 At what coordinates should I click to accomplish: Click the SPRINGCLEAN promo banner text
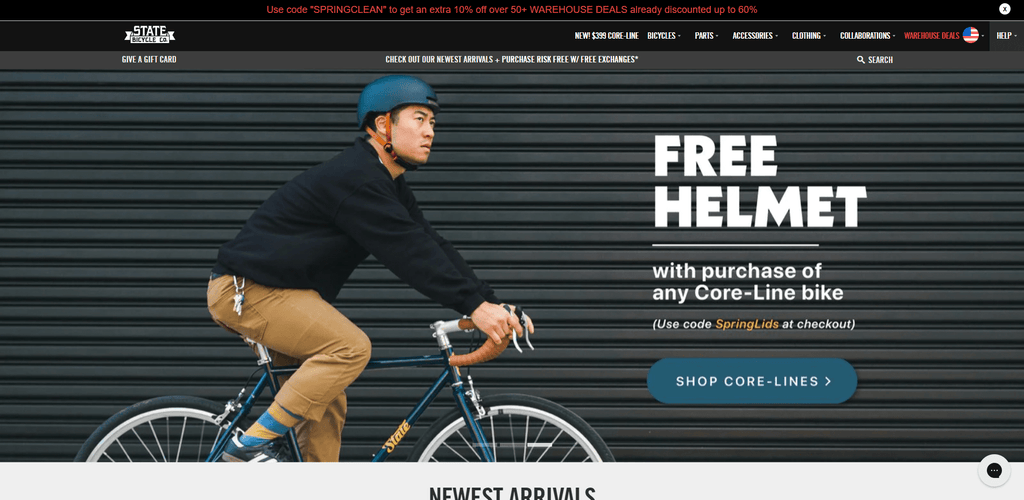511,10
